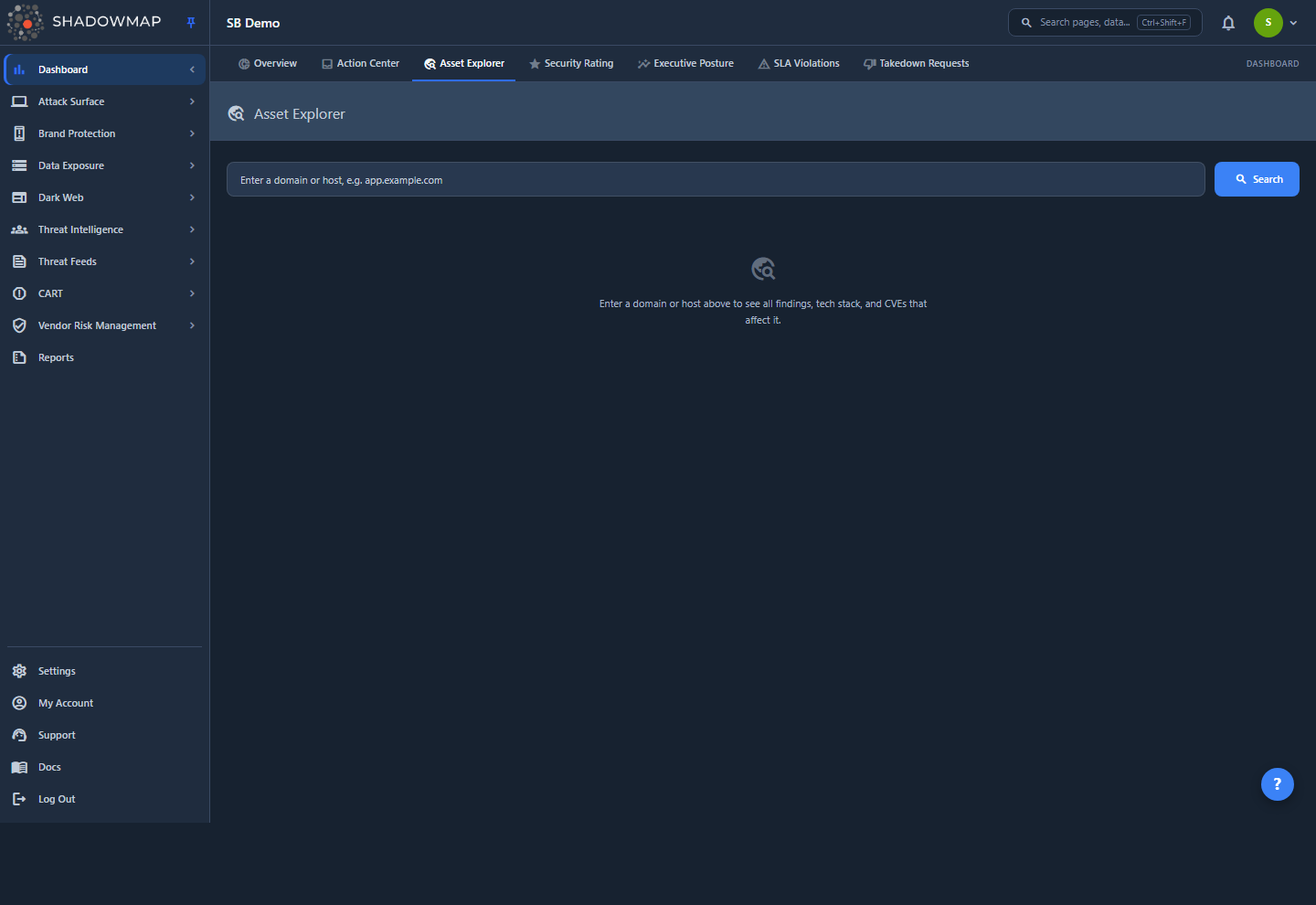Image resolution: width=1316 pixels, height=905 pixels.
Task: Open the blue help question mark button
Action: click(x=1278, y=784)
